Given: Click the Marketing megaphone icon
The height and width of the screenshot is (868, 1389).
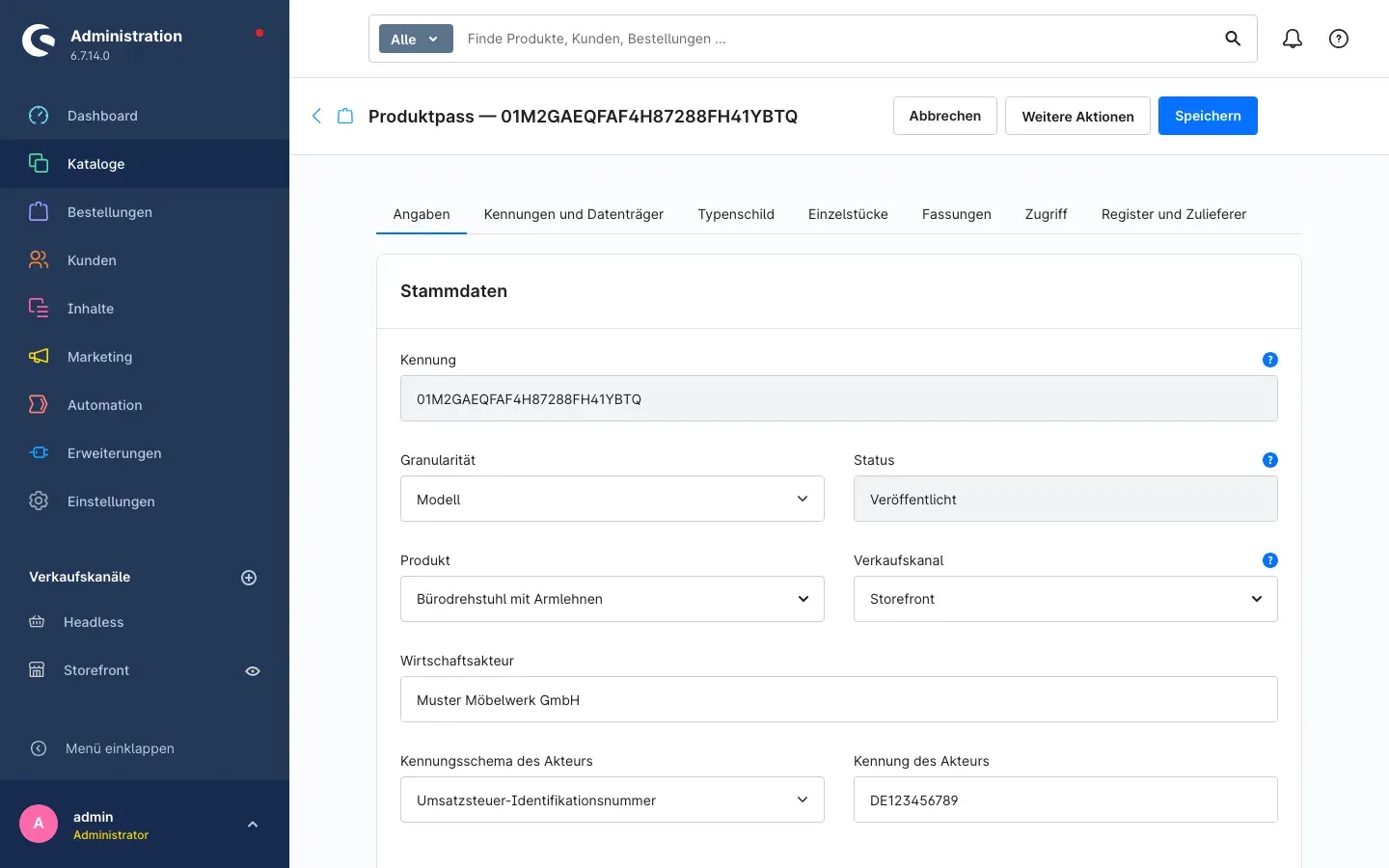Looking at the screenshot, I should point(39,357).
